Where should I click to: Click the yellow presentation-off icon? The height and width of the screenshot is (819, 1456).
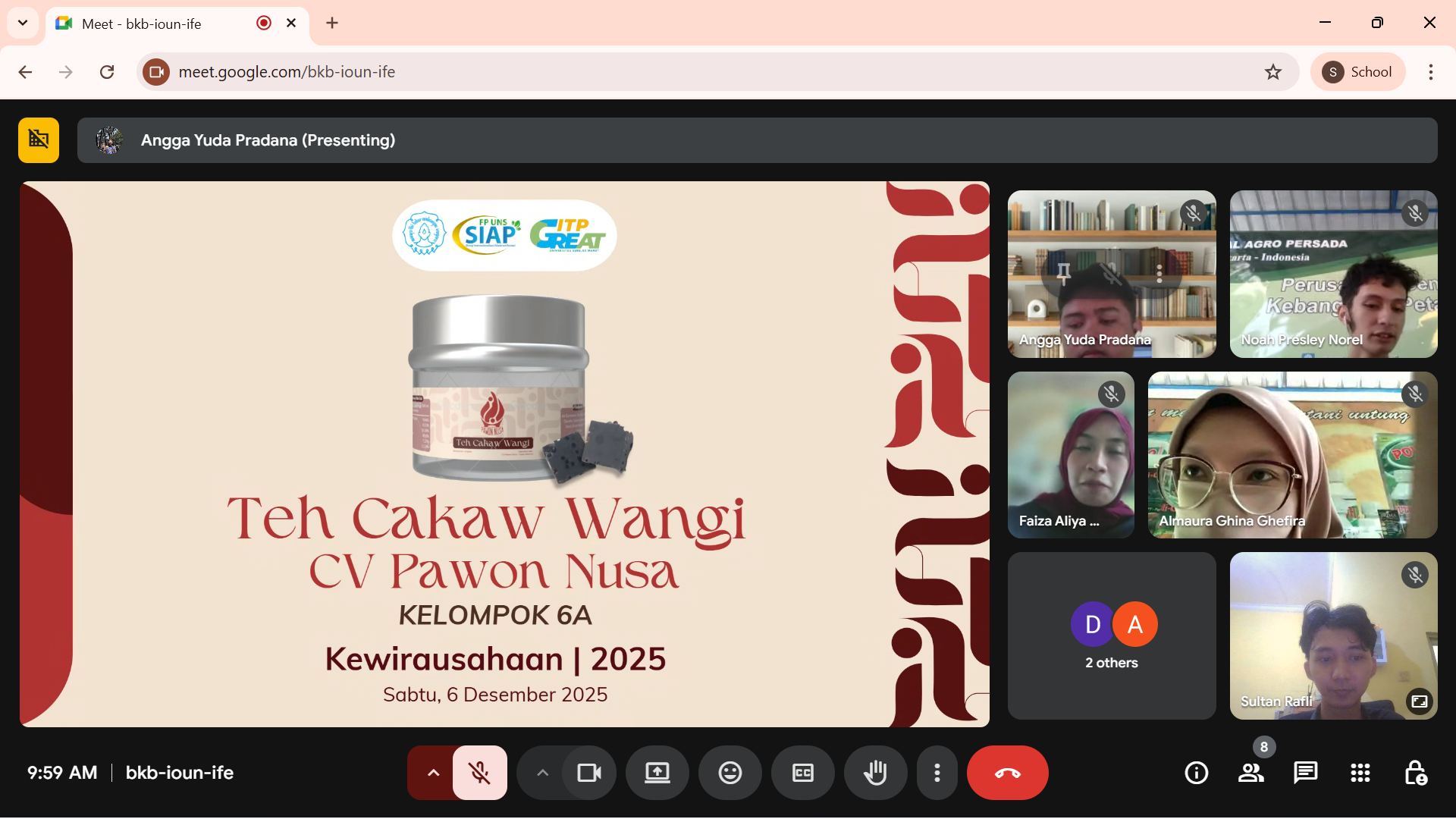point(39,140)
